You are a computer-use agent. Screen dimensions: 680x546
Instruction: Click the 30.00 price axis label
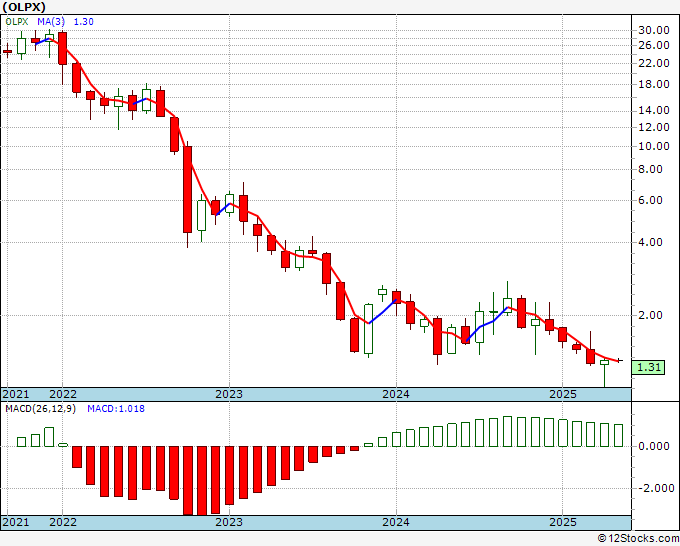pos(654,30)
